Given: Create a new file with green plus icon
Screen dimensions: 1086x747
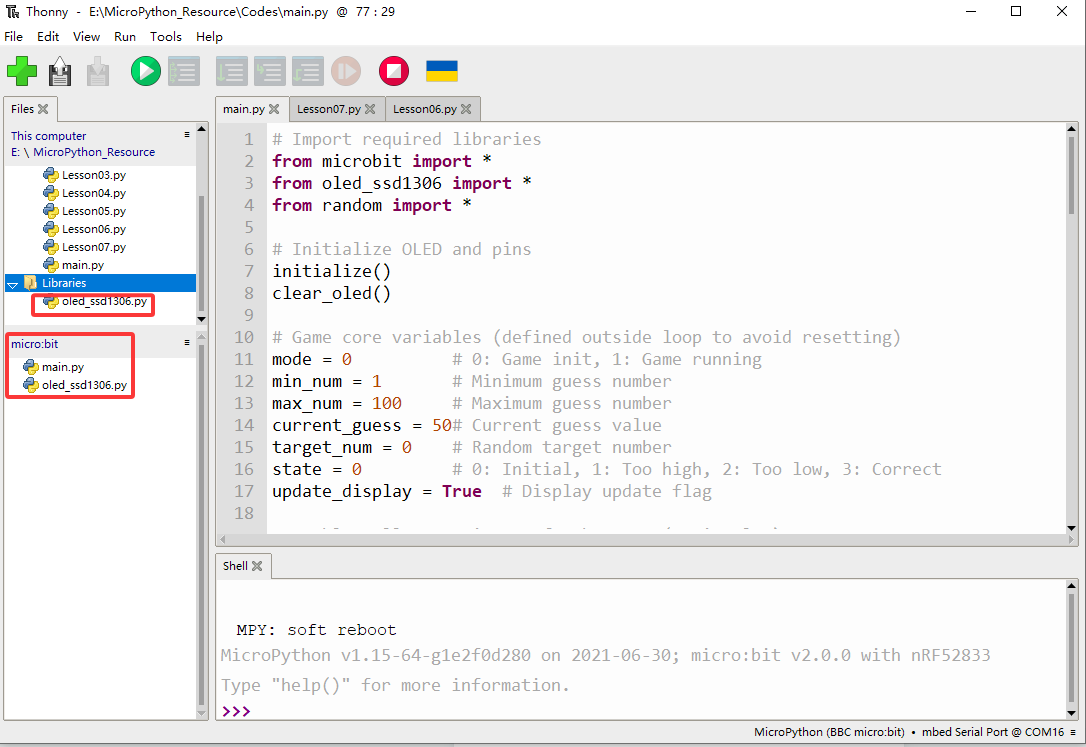Looking at the screenshot, I should coord(22,71).
